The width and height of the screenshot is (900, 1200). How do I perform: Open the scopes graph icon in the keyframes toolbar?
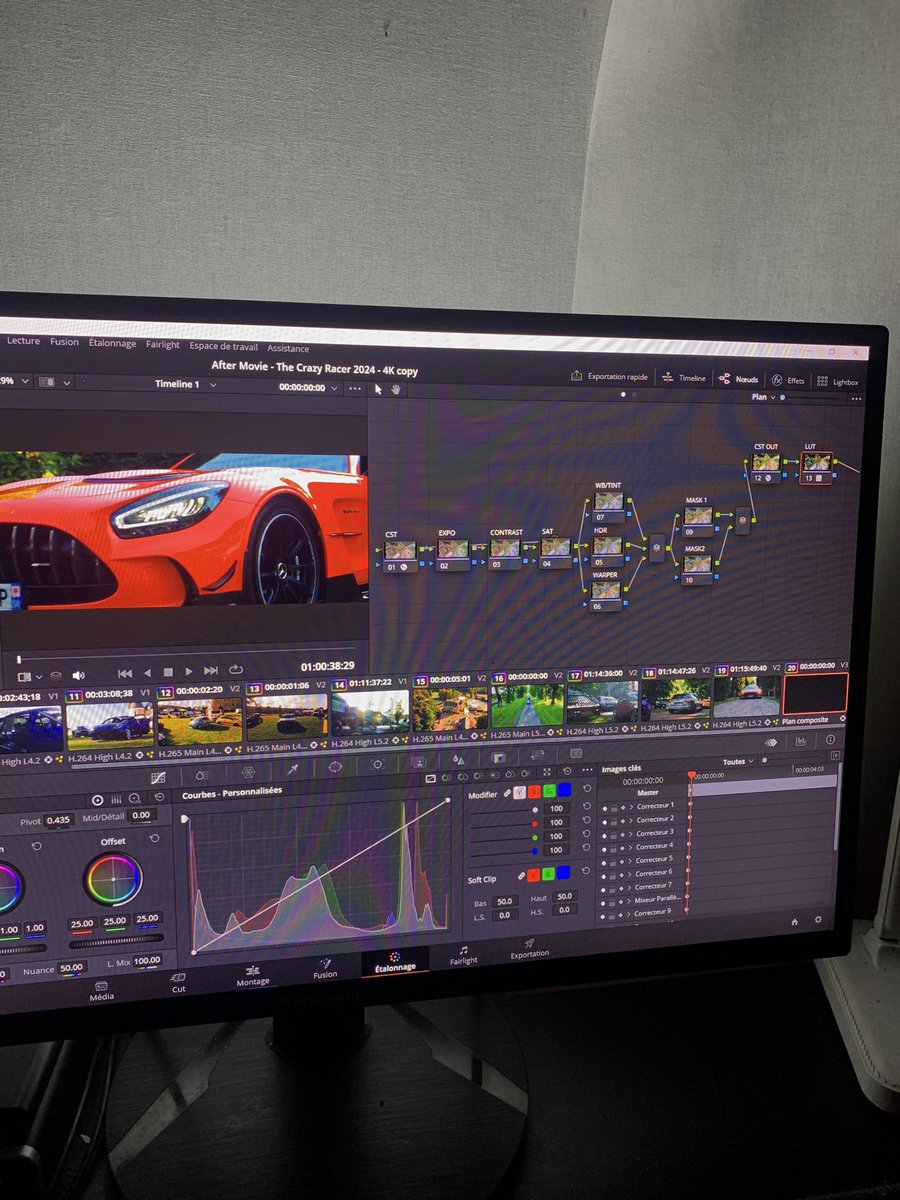800,741
